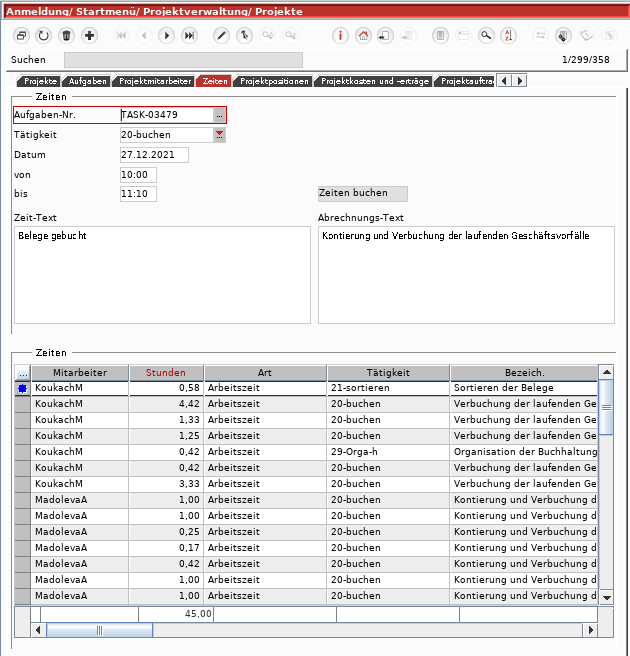
Task: Click the refresh icon in toolbar
Action: (43, 35)
